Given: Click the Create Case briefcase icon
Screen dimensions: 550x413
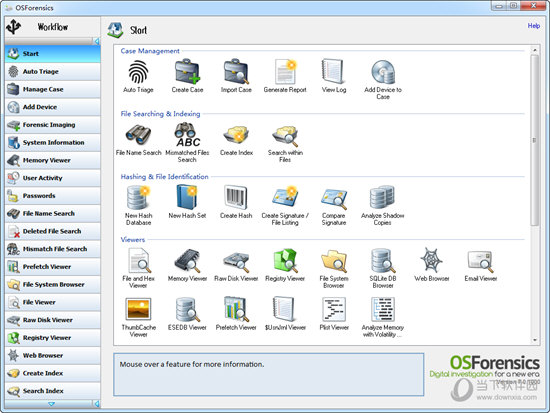Looking at the screenshot, I should [x=187, y=72].
